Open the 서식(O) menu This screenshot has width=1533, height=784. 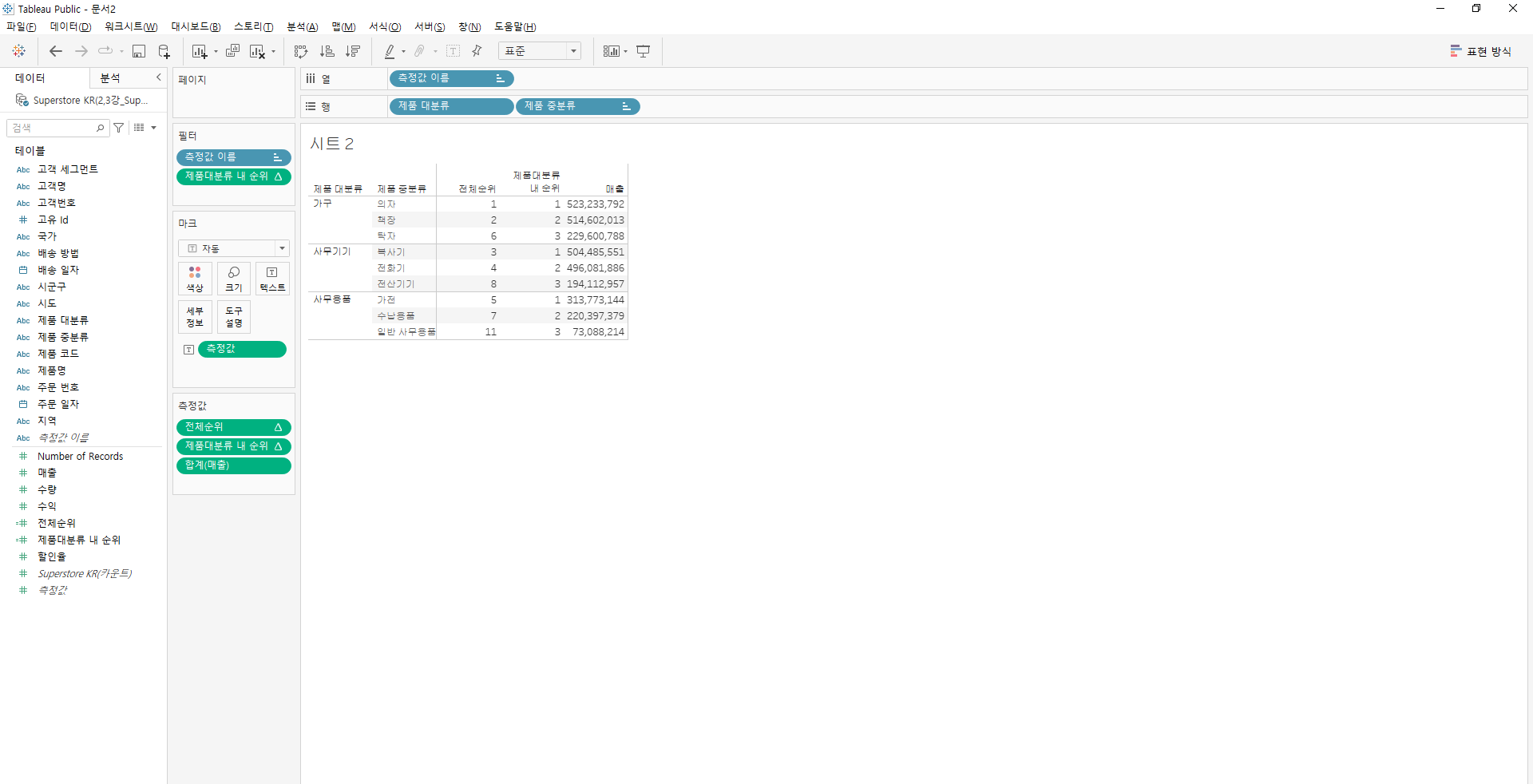tap(385, 27)
